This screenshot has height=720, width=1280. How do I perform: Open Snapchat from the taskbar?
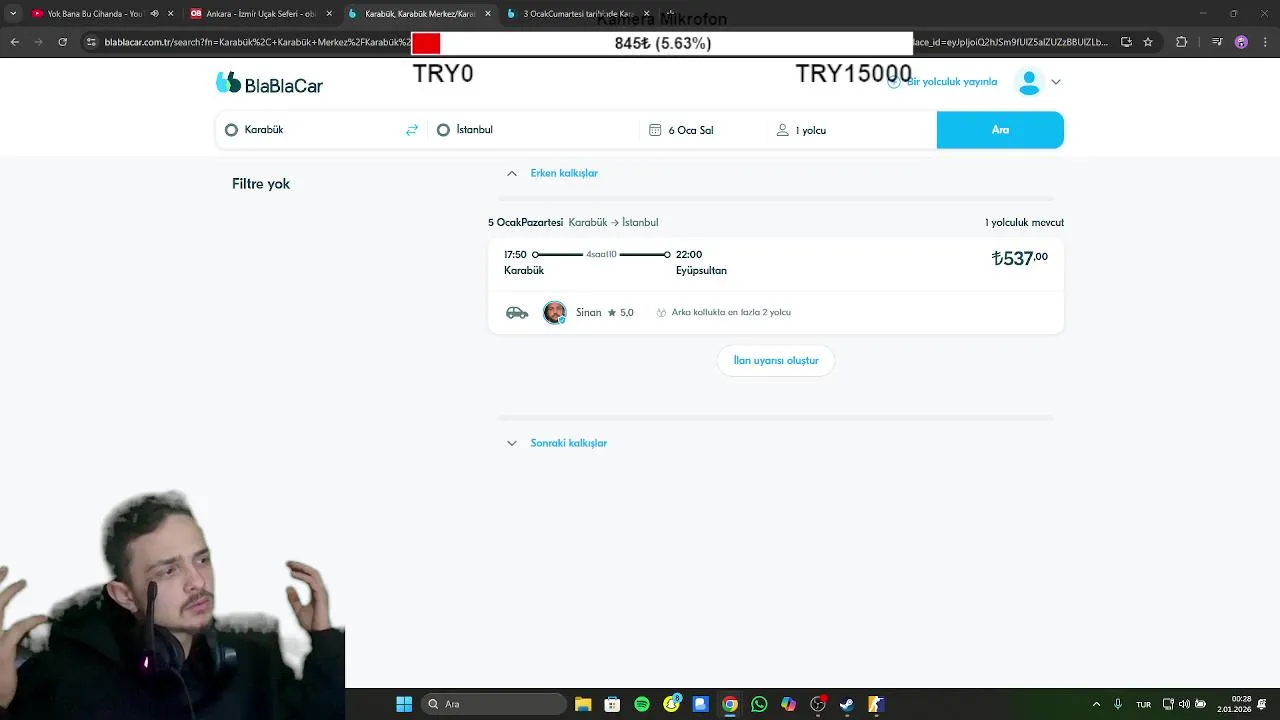(672, 704)
